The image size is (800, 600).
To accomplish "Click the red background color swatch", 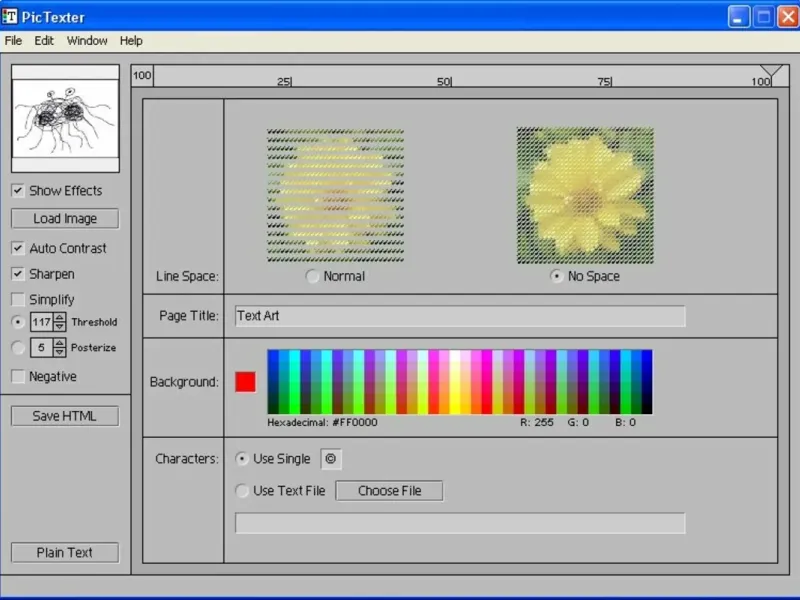I will [245, 382].
